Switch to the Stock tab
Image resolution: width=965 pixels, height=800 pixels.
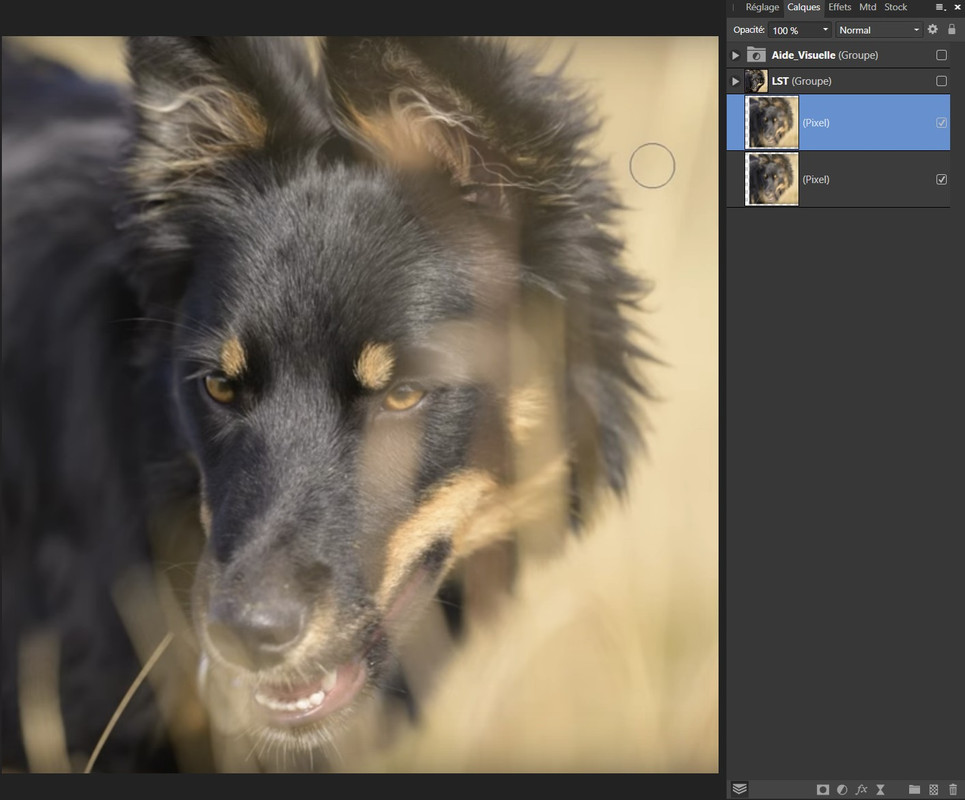895,7
